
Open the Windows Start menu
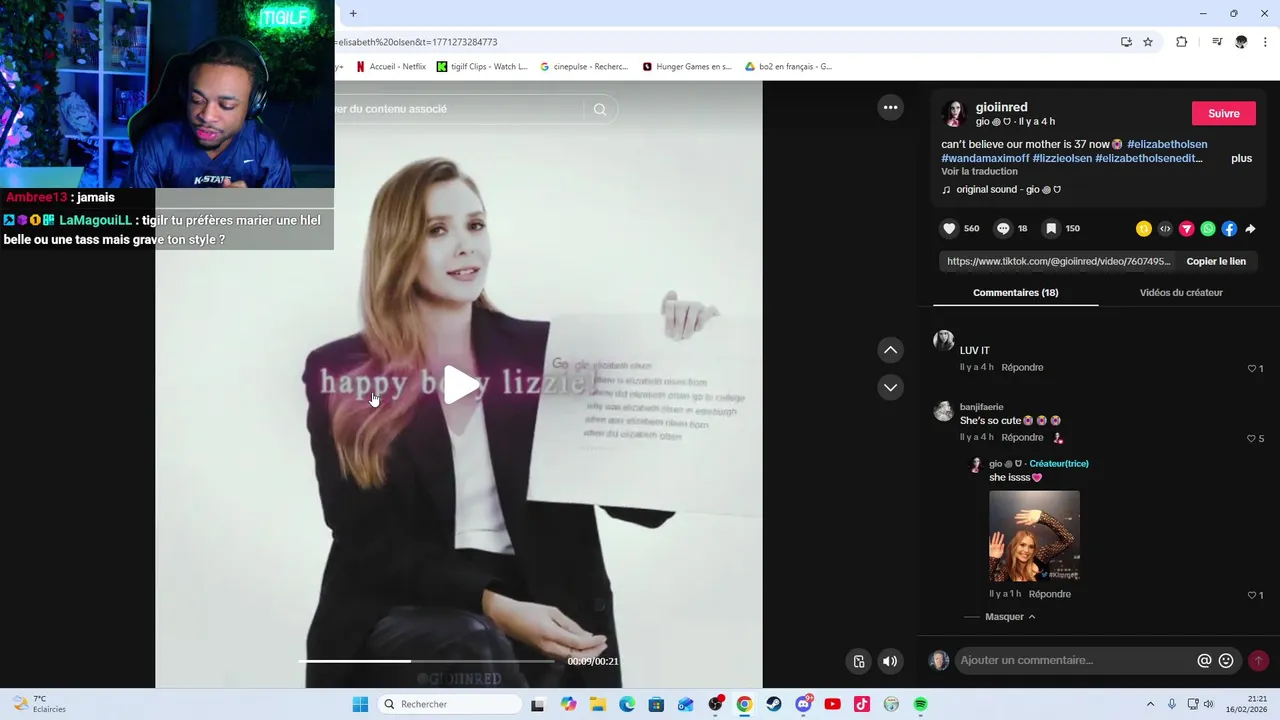click(360, 704)
